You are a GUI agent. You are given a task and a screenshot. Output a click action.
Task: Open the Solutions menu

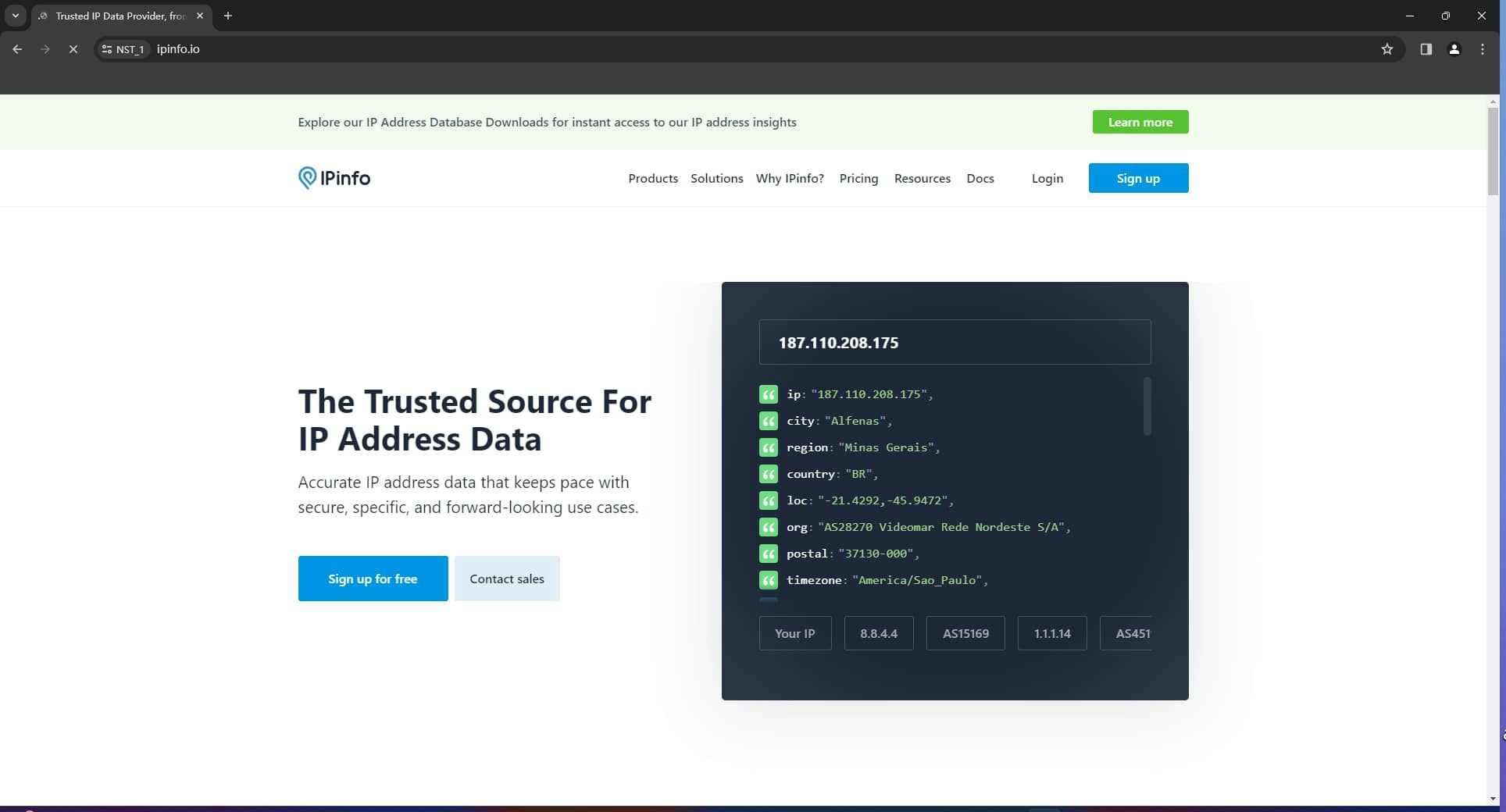pyautogui.click(x=717, y=178)
